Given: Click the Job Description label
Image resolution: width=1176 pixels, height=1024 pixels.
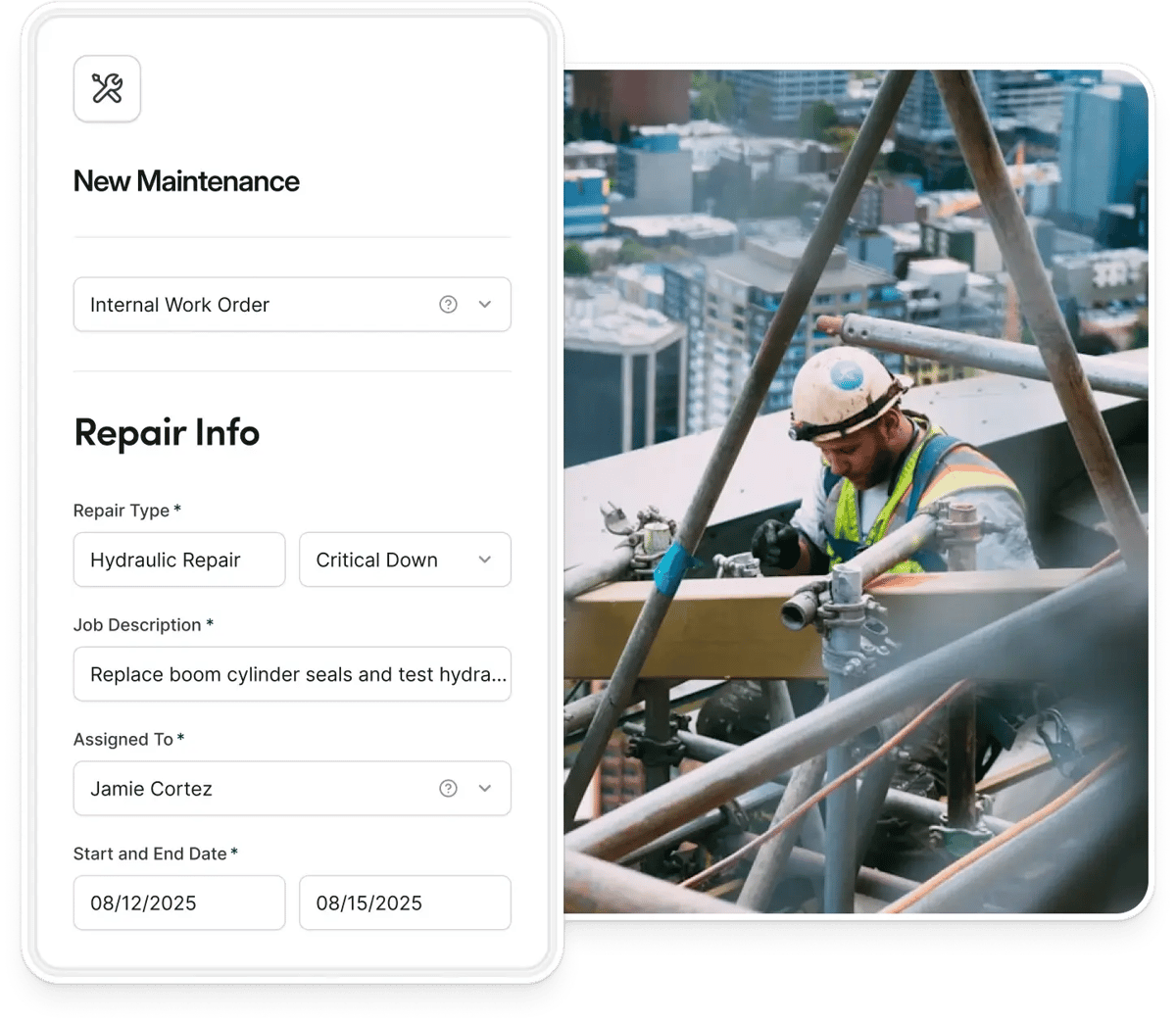Looking at the screenshot, I should pyautogui.click(x=143, y=625).
